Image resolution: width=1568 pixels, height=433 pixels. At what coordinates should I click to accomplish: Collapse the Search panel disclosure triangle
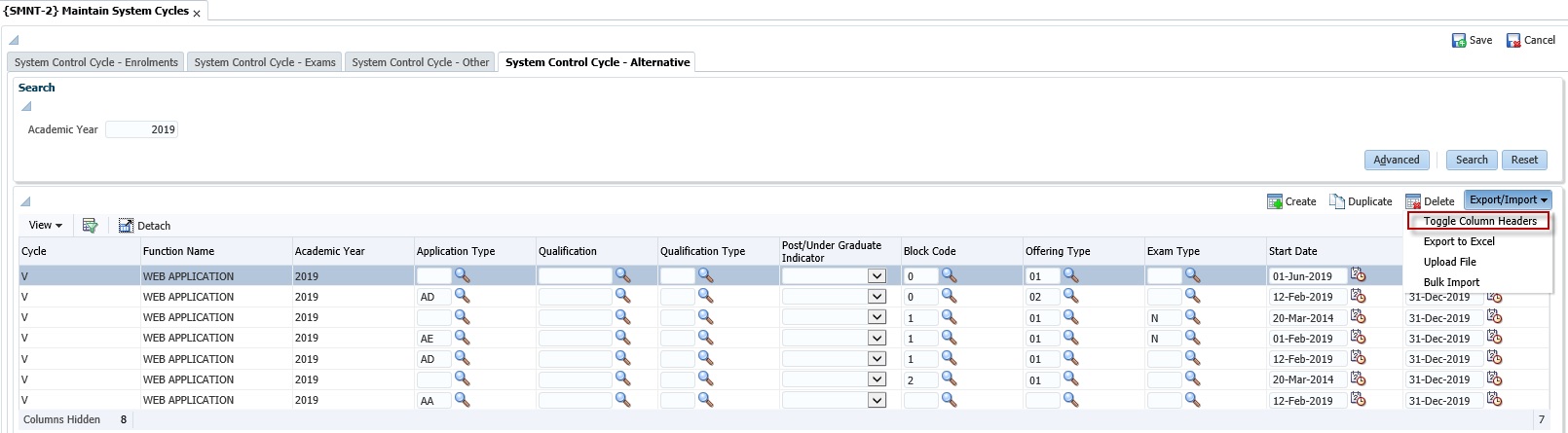click(26, 106)
